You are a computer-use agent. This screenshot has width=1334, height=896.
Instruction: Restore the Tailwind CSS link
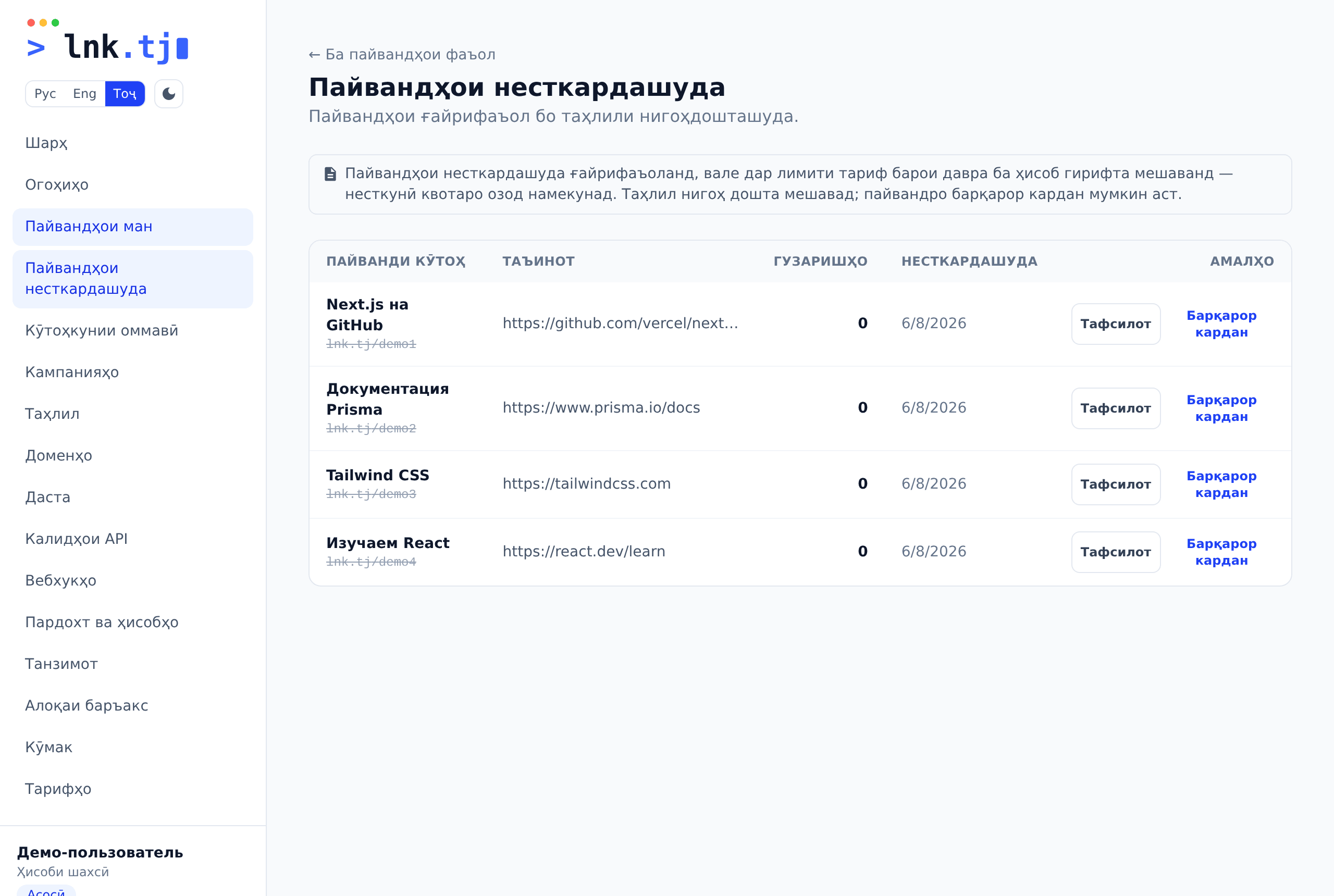pyautogui.click(x=1221, y=484)
